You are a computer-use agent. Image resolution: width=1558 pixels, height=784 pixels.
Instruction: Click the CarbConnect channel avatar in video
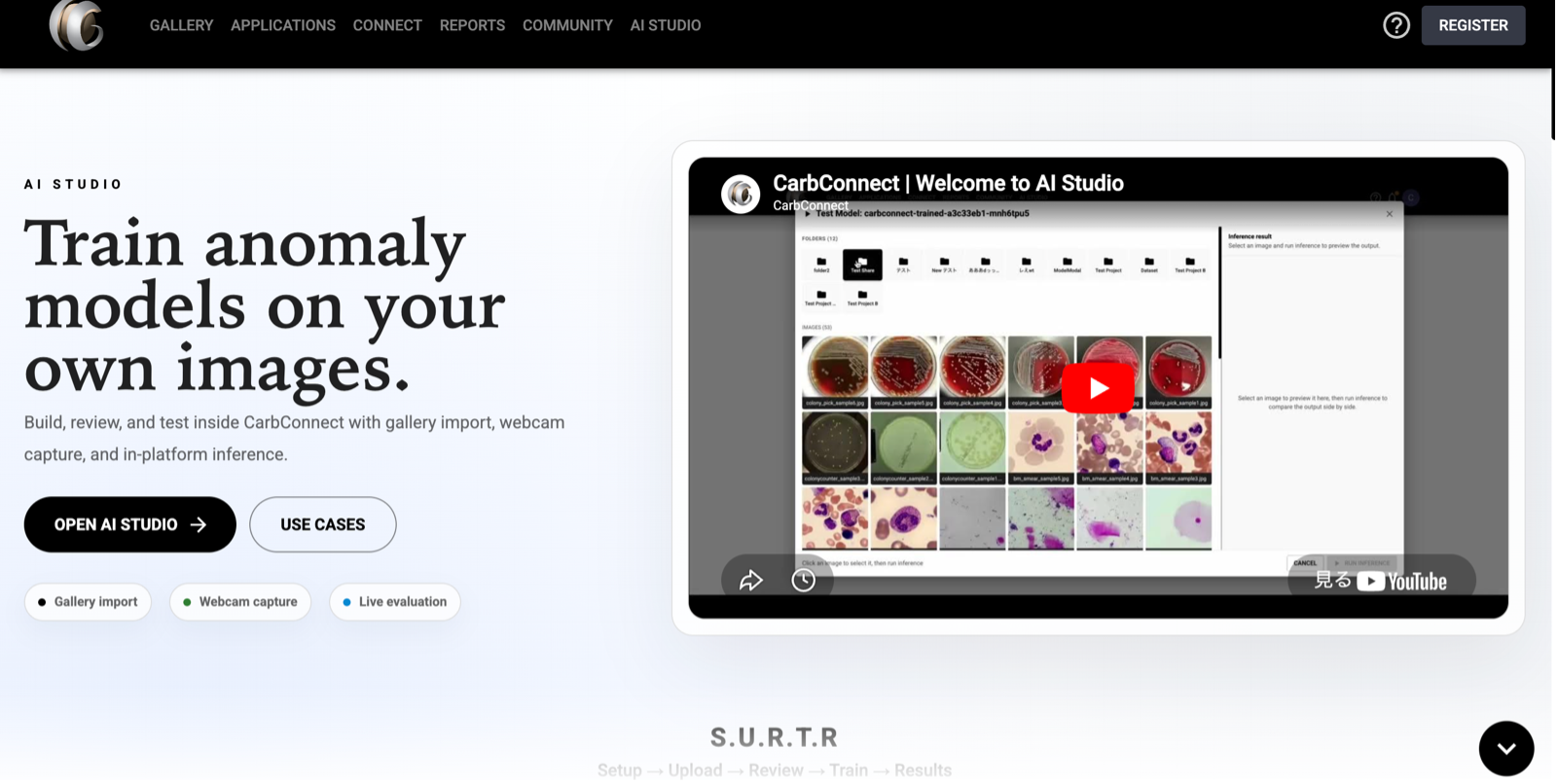coord(742,194)
